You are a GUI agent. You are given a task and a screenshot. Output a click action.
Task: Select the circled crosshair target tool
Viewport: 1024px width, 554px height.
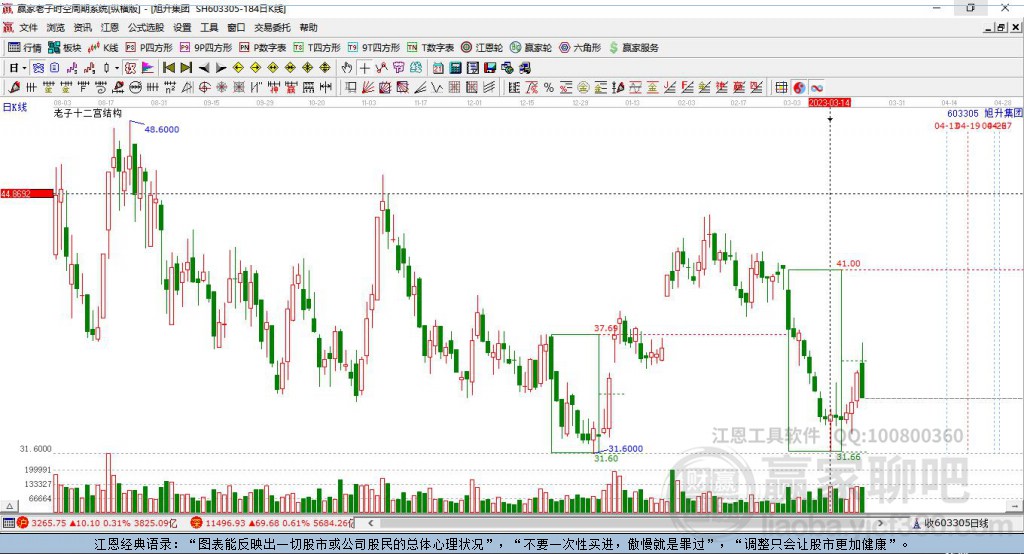click(x=204, y=88)
